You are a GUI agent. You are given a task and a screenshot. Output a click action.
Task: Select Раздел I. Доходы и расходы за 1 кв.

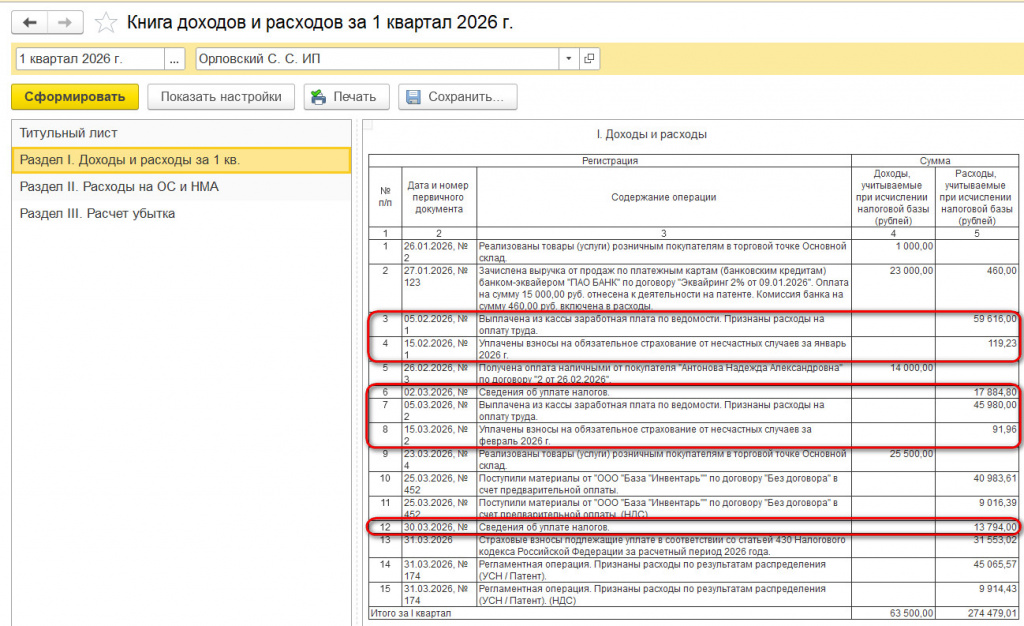(x=181, y=160)
